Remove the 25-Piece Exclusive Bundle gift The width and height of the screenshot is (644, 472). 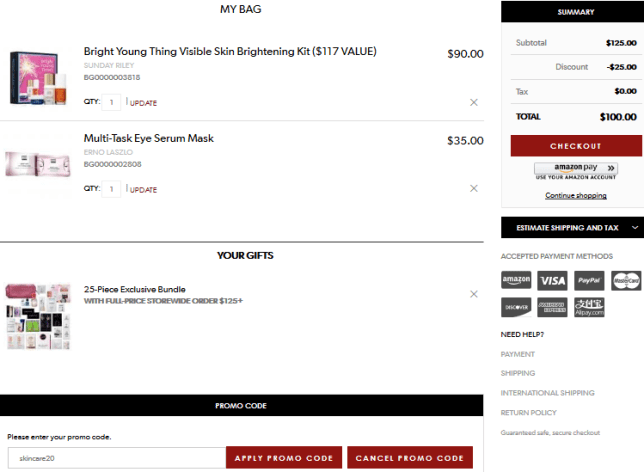point(474,294)
